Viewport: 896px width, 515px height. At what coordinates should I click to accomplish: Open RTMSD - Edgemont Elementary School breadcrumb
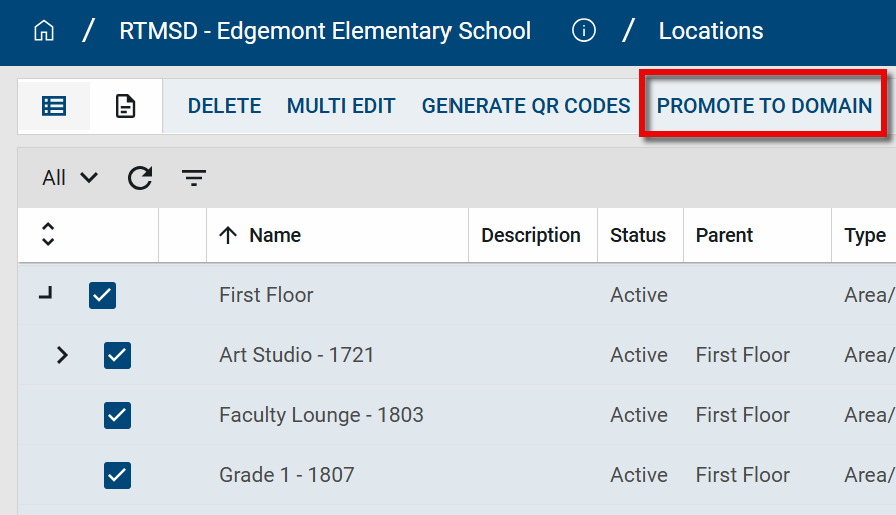pyautogui.click(x=325, y=31)
